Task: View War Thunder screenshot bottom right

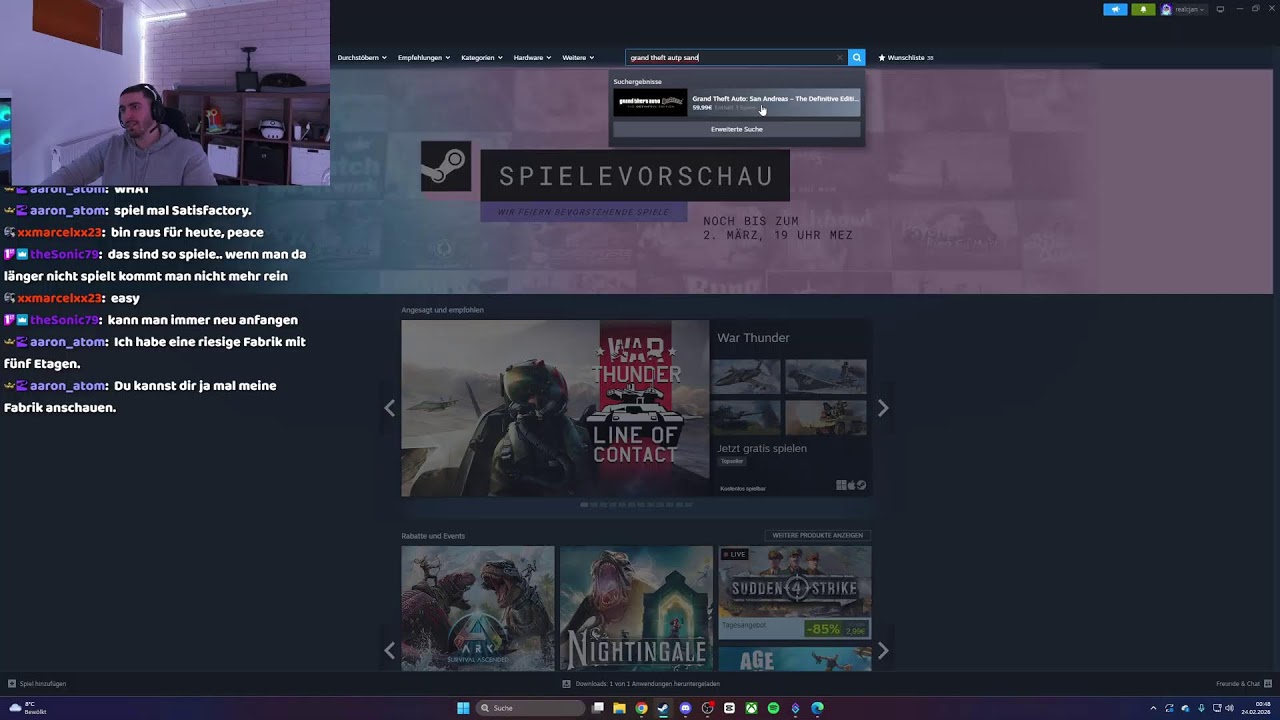Action: click(x=826, y=416)
